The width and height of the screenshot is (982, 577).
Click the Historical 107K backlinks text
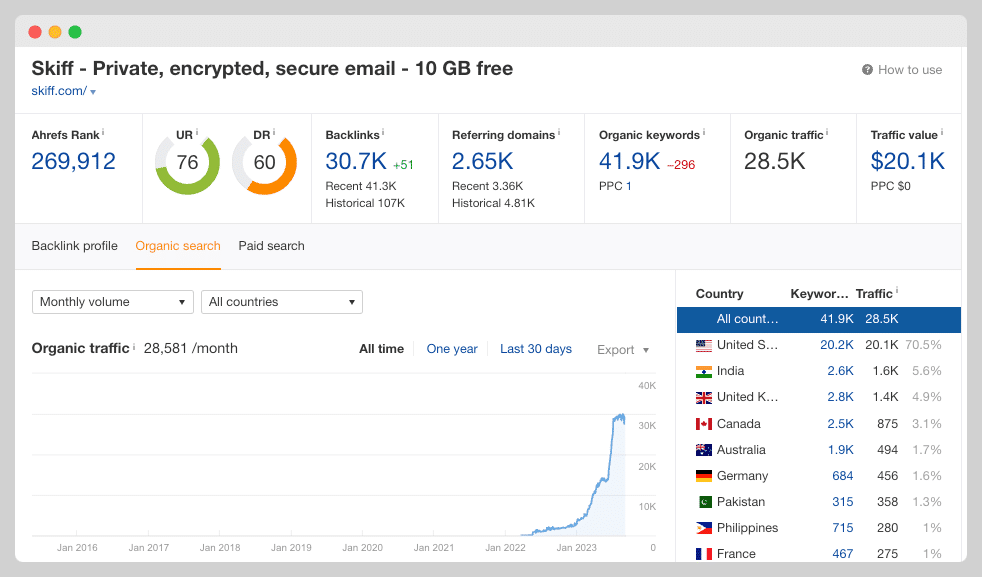[x=365, y=203]
